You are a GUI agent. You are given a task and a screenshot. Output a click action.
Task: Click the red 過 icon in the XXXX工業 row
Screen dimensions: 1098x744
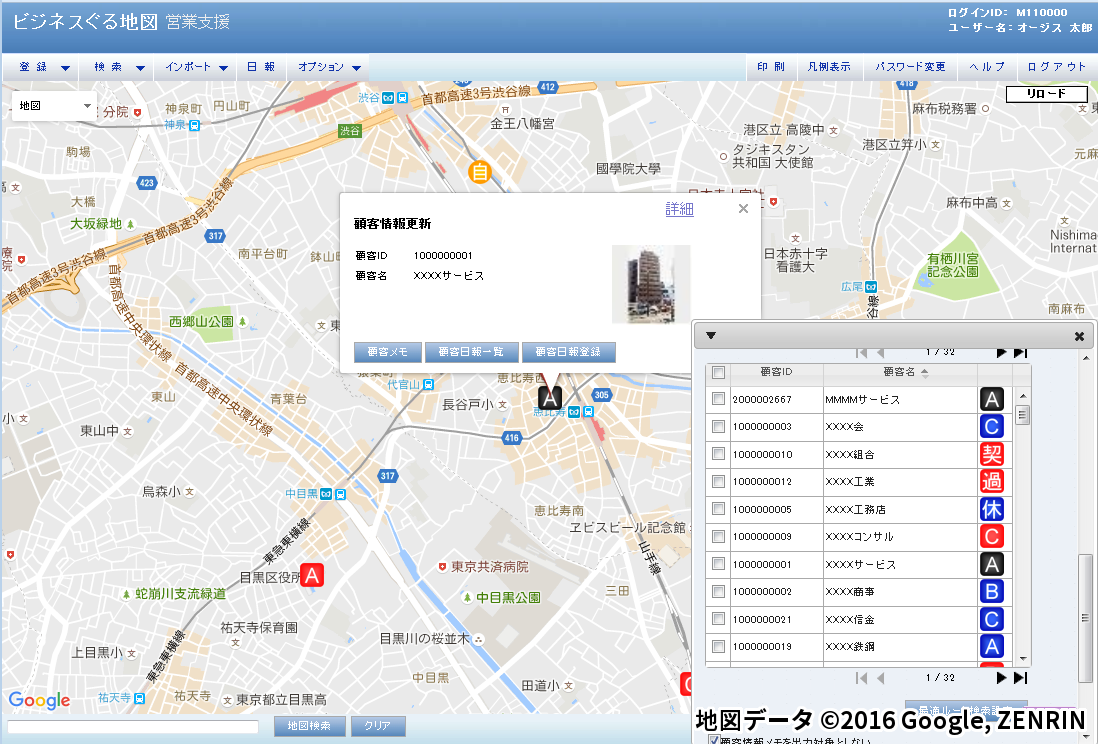coord(992,481)
